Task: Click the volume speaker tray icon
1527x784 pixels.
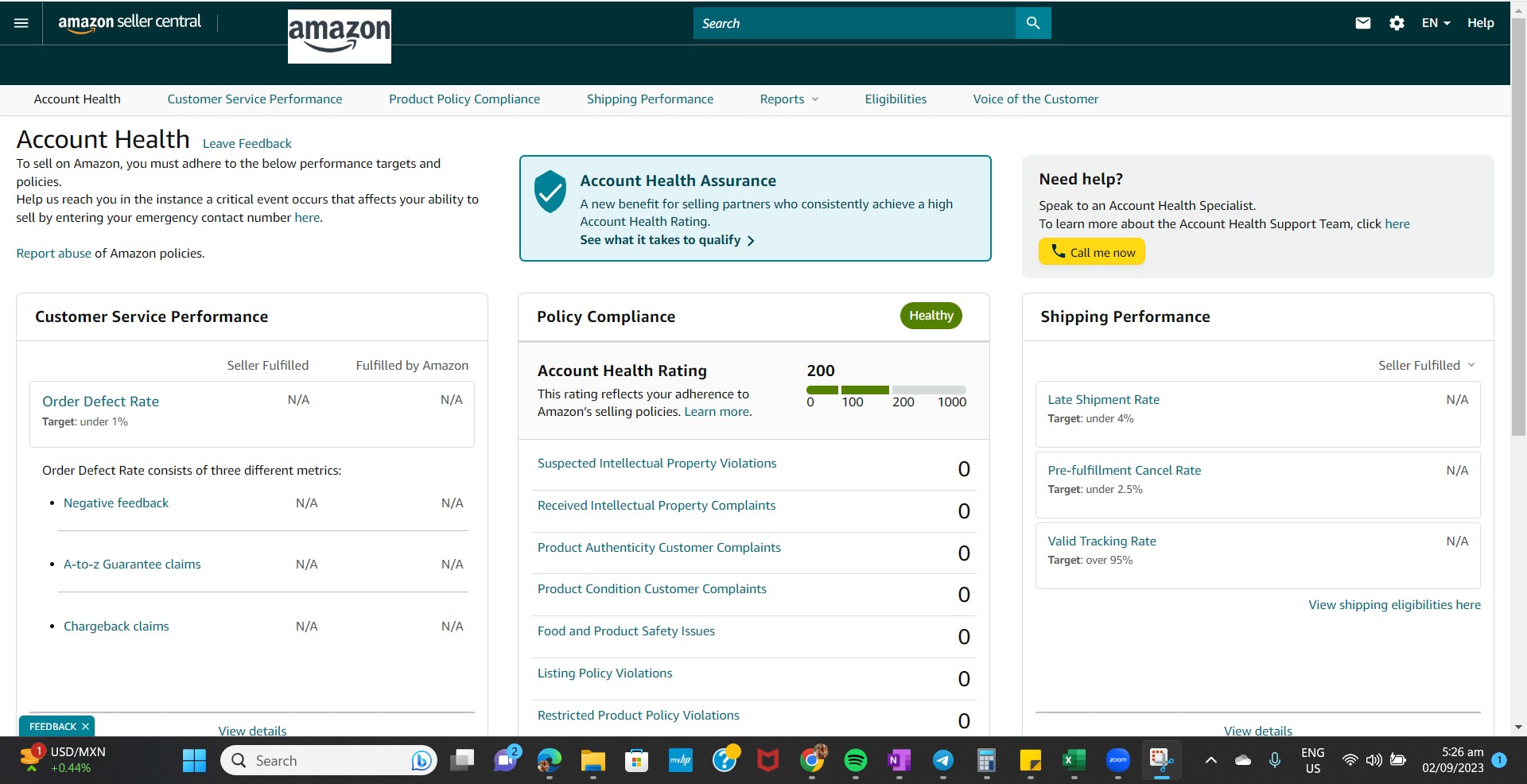Action: 1374,760
